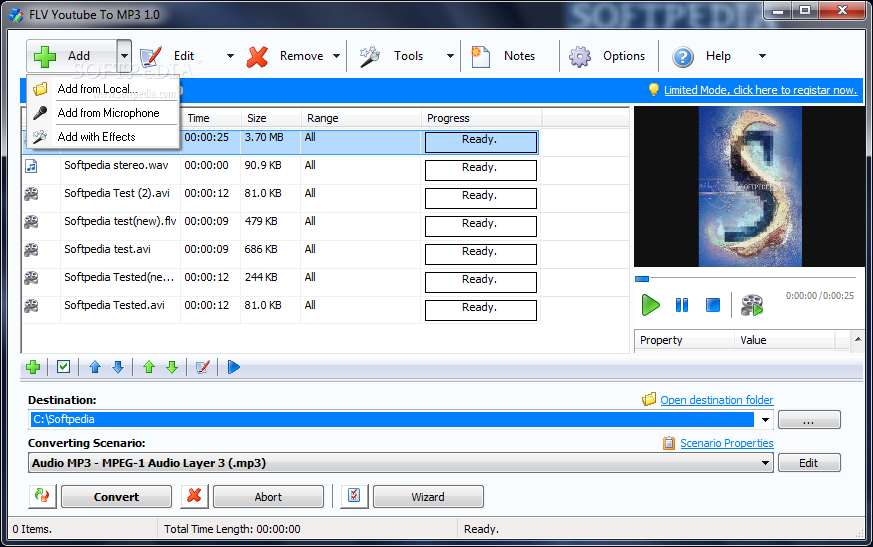Click the red X abort icon

194,496
